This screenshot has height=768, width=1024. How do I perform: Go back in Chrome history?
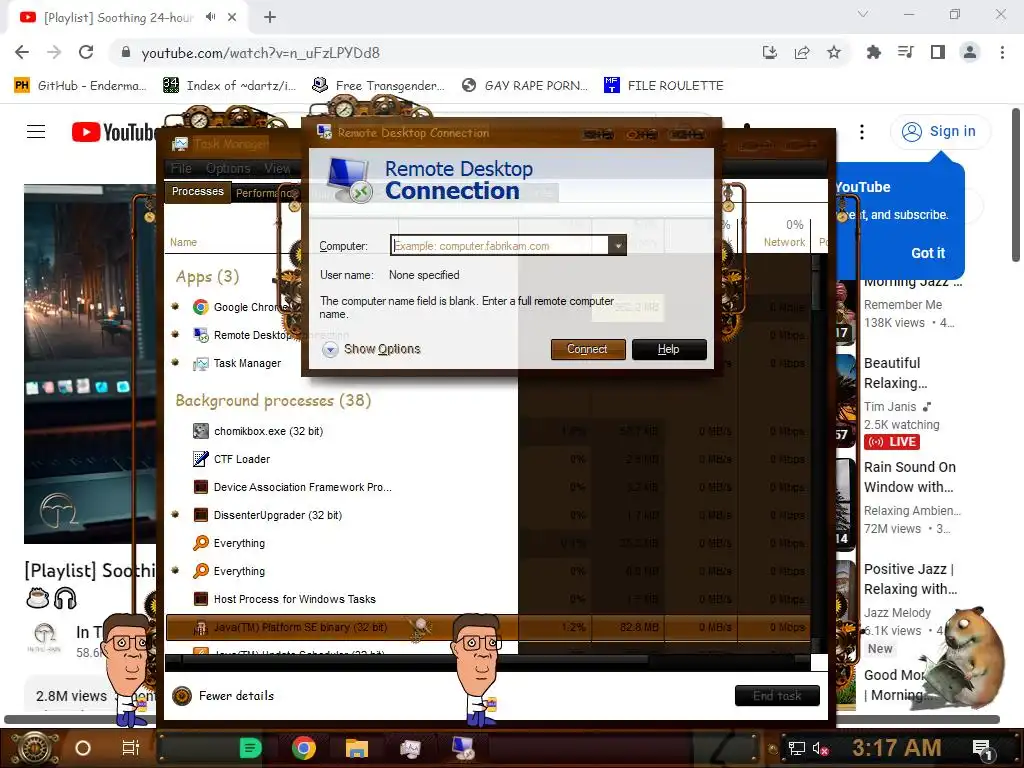[22, 52]
